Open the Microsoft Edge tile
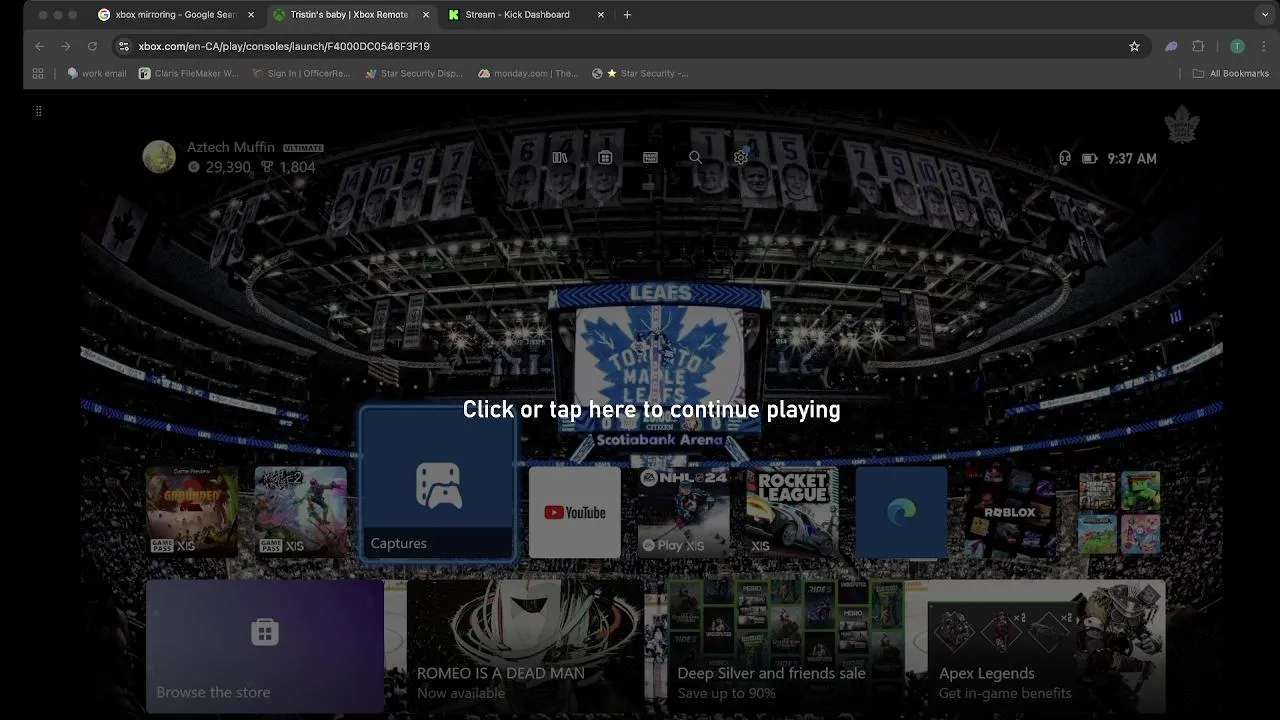Screen dimensions: 1280x720 click(901, 512)
